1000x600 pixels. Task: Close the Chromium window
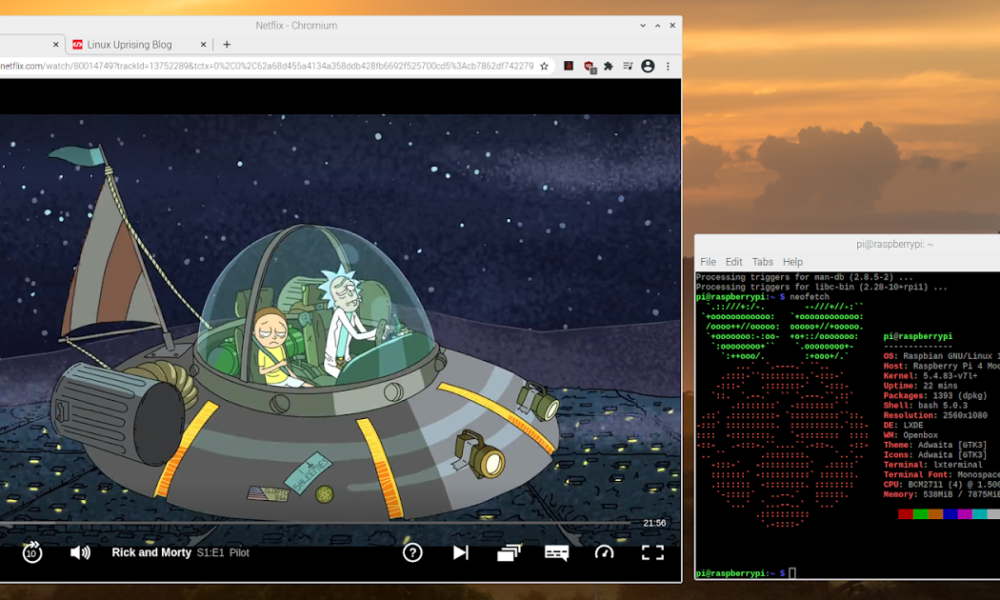[x=672, y=26]
